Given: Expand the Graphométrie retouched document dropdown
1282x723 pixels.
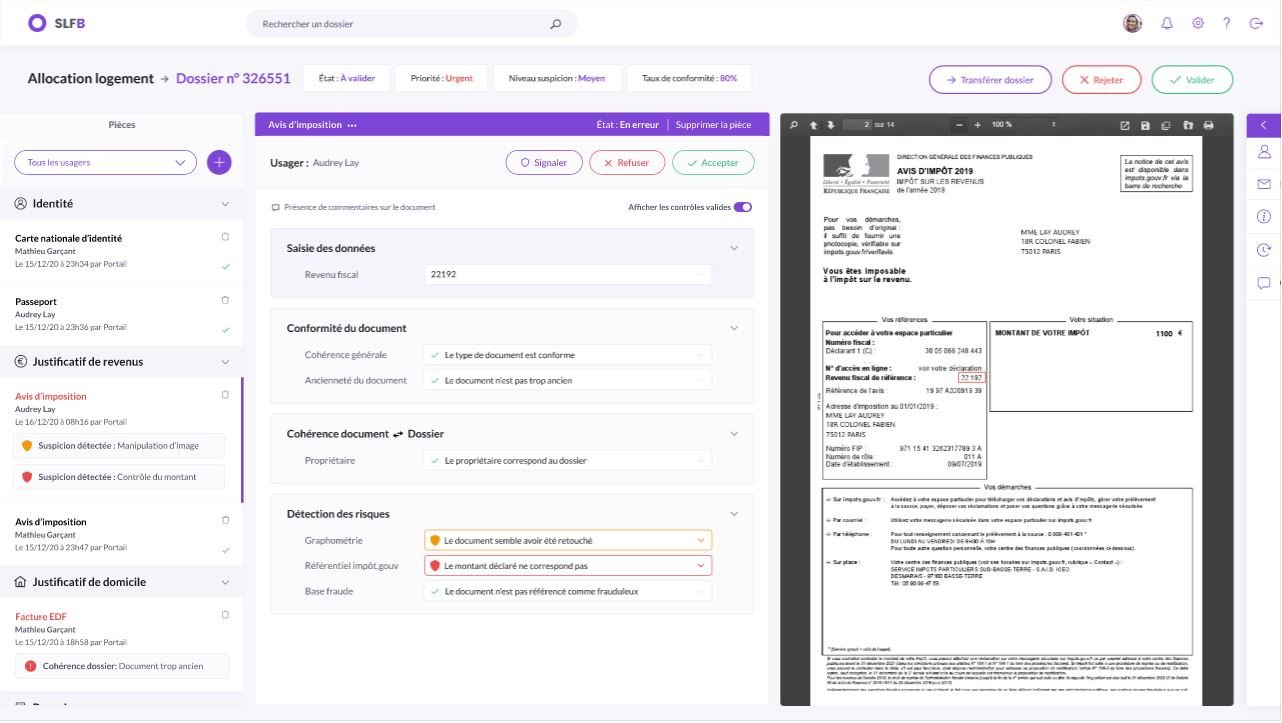Looking at the screenshot, I should pyautogui.click(x=568, y=540).
